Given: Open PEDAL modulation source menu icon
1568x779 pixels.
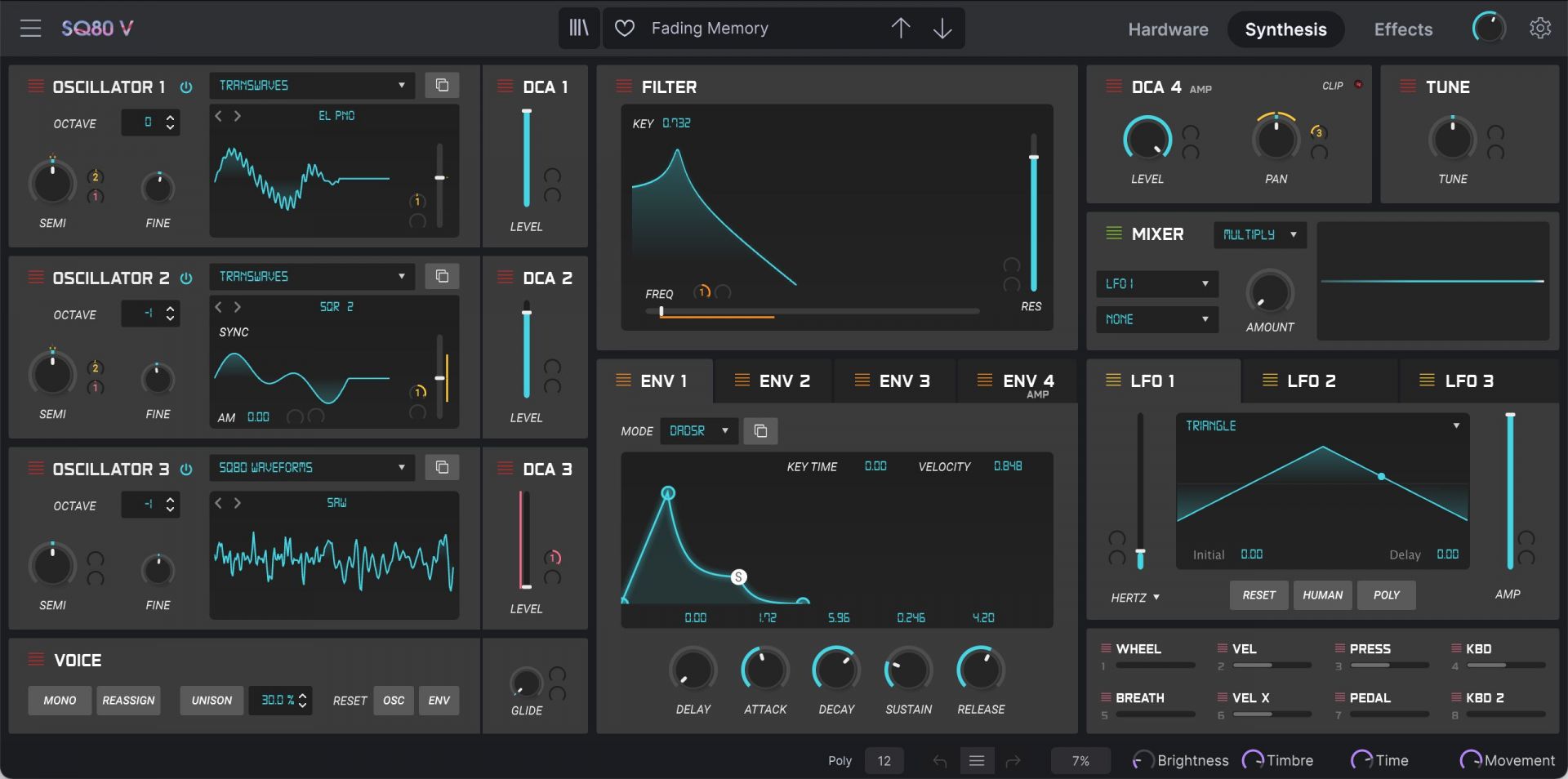Looking at the screenshot, I should pos(1340,697).
